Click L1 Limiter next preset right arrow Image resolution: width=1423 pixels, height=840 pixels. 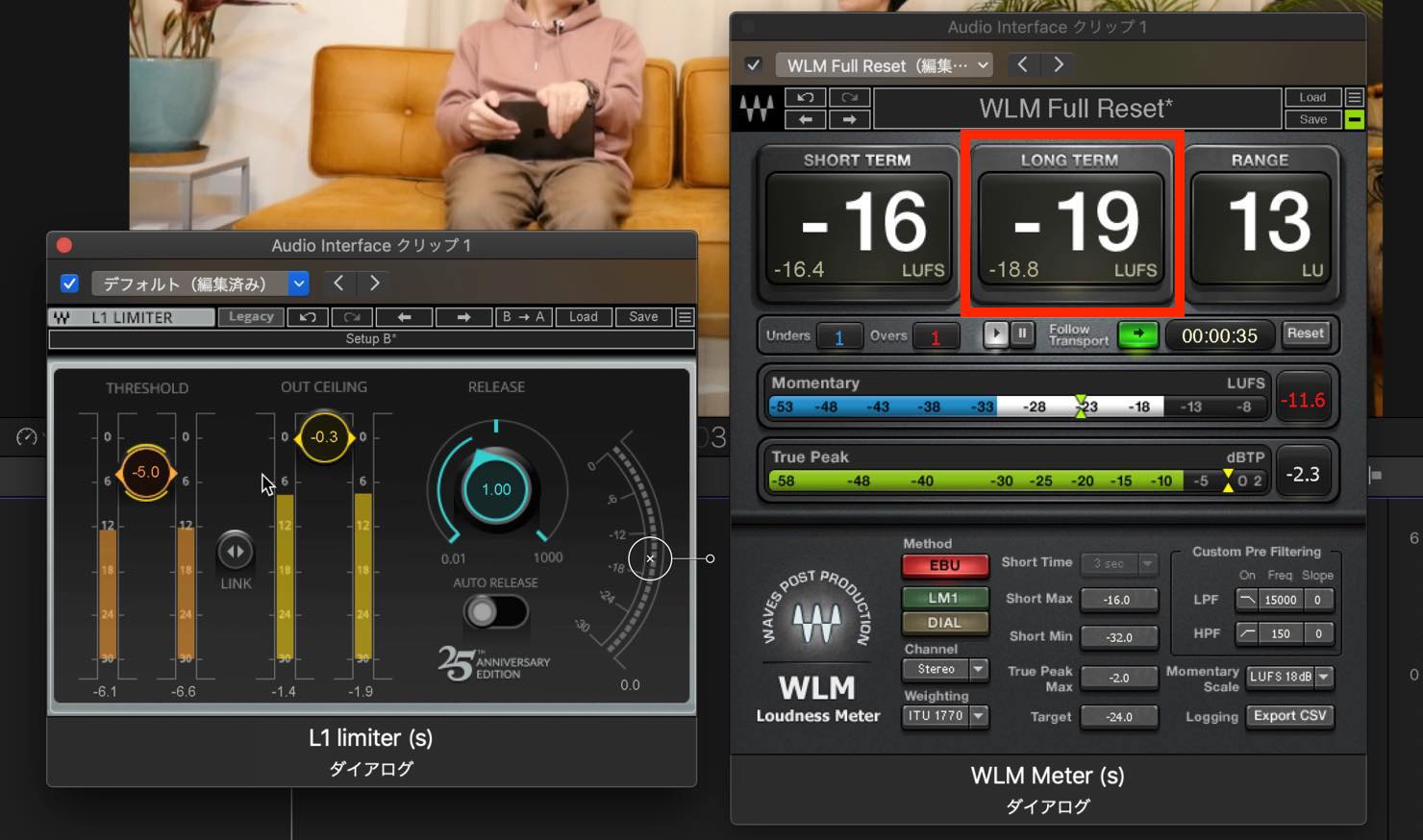point(463,317)
